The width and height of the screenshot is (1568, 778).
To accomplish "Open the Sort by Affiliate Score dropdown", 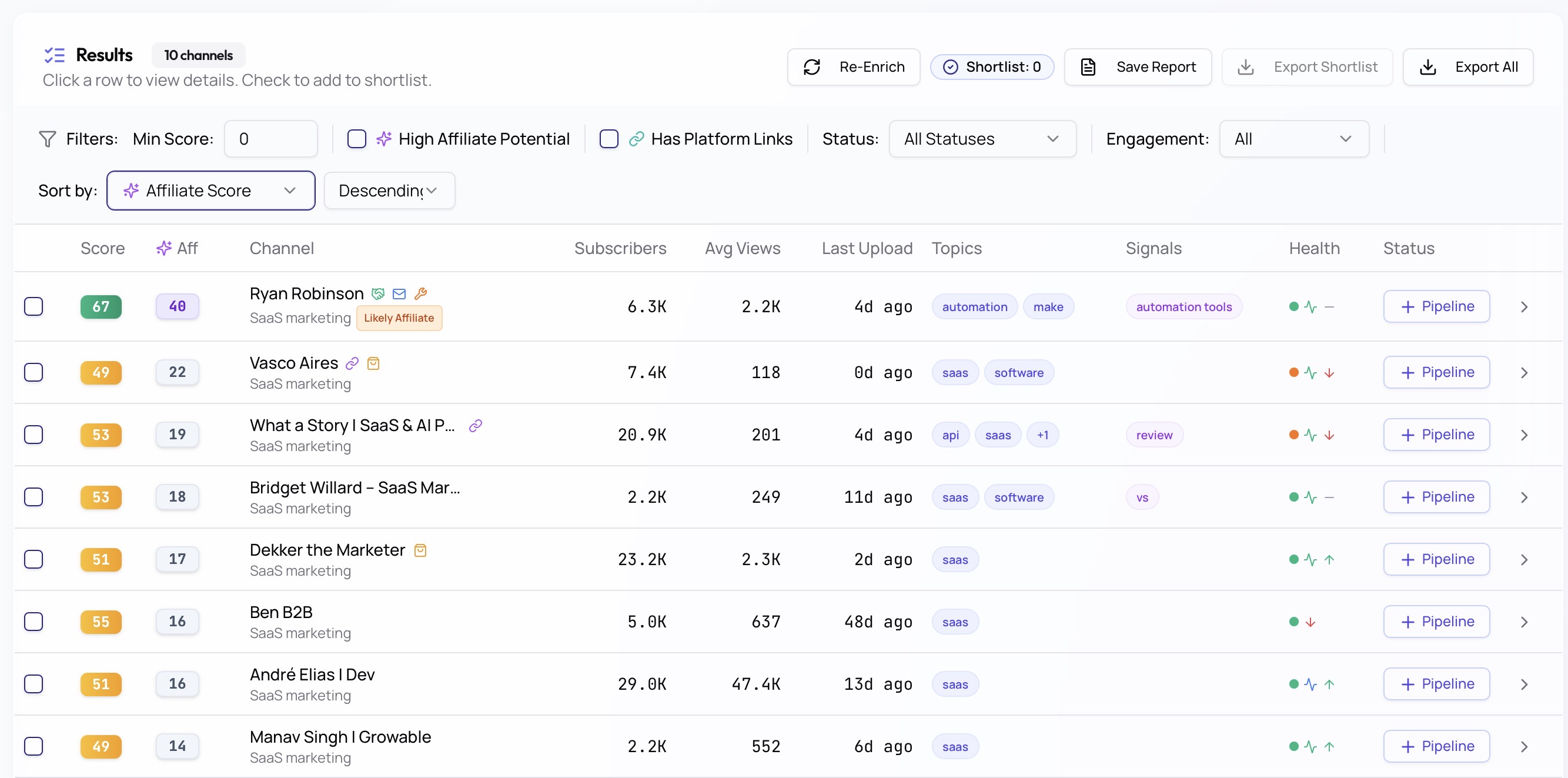I will coord(210,191).
